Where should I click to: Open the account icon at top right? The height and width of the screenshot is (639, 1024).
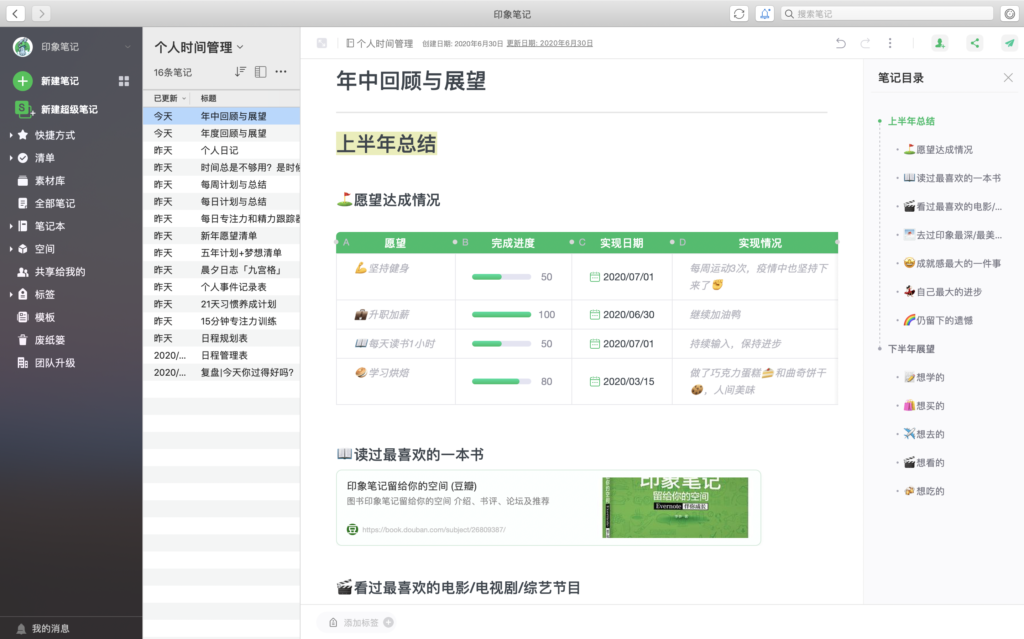[x=1010, y=14]
